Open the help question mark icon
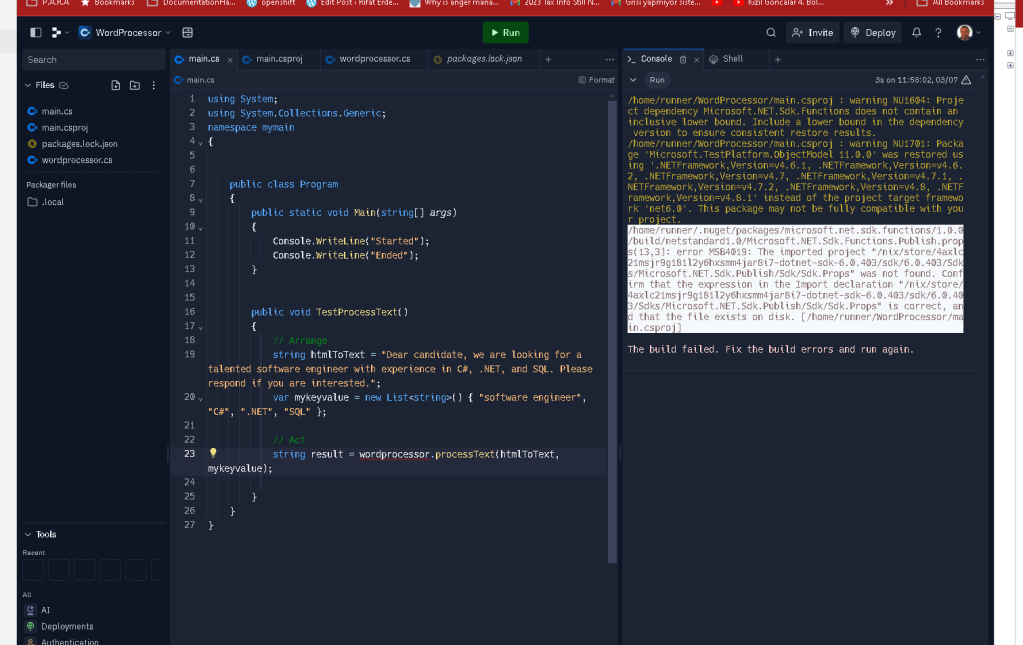 [x=938, y=33]
